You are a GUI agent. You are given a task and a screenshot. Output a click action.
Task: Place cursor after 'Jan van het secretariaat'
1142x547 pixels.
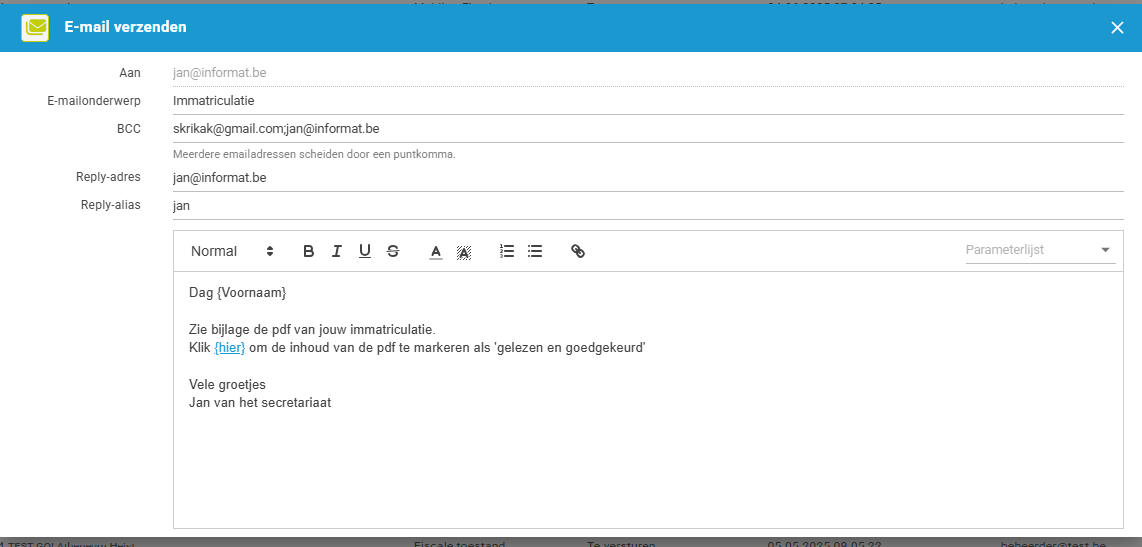[x=333, y=403]
